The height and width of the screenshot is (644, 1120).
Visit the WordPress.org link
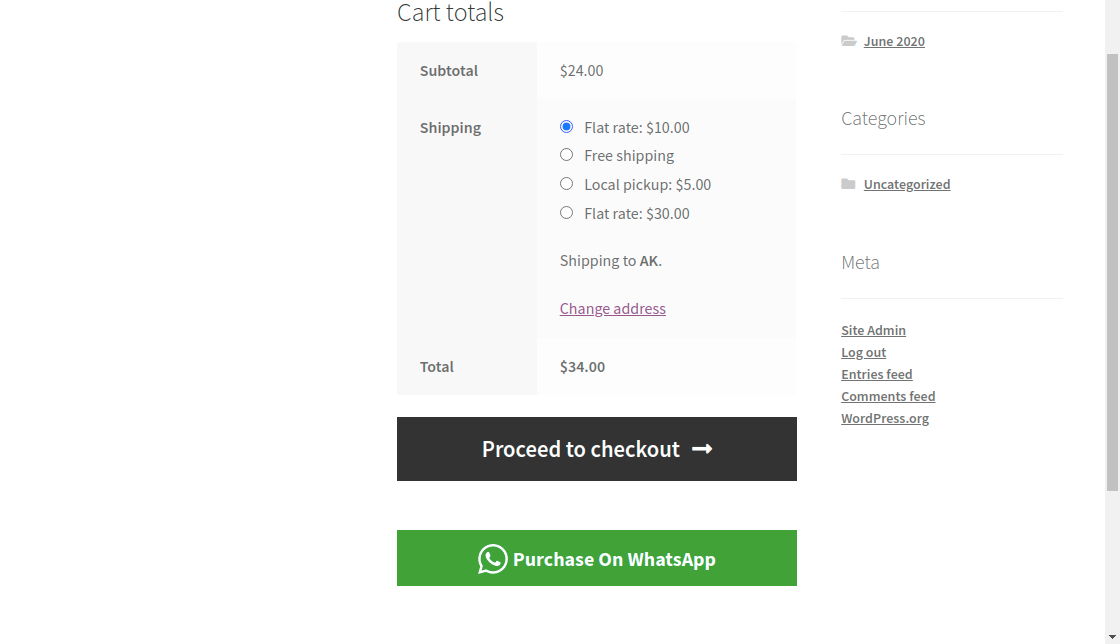pos(885,418)
